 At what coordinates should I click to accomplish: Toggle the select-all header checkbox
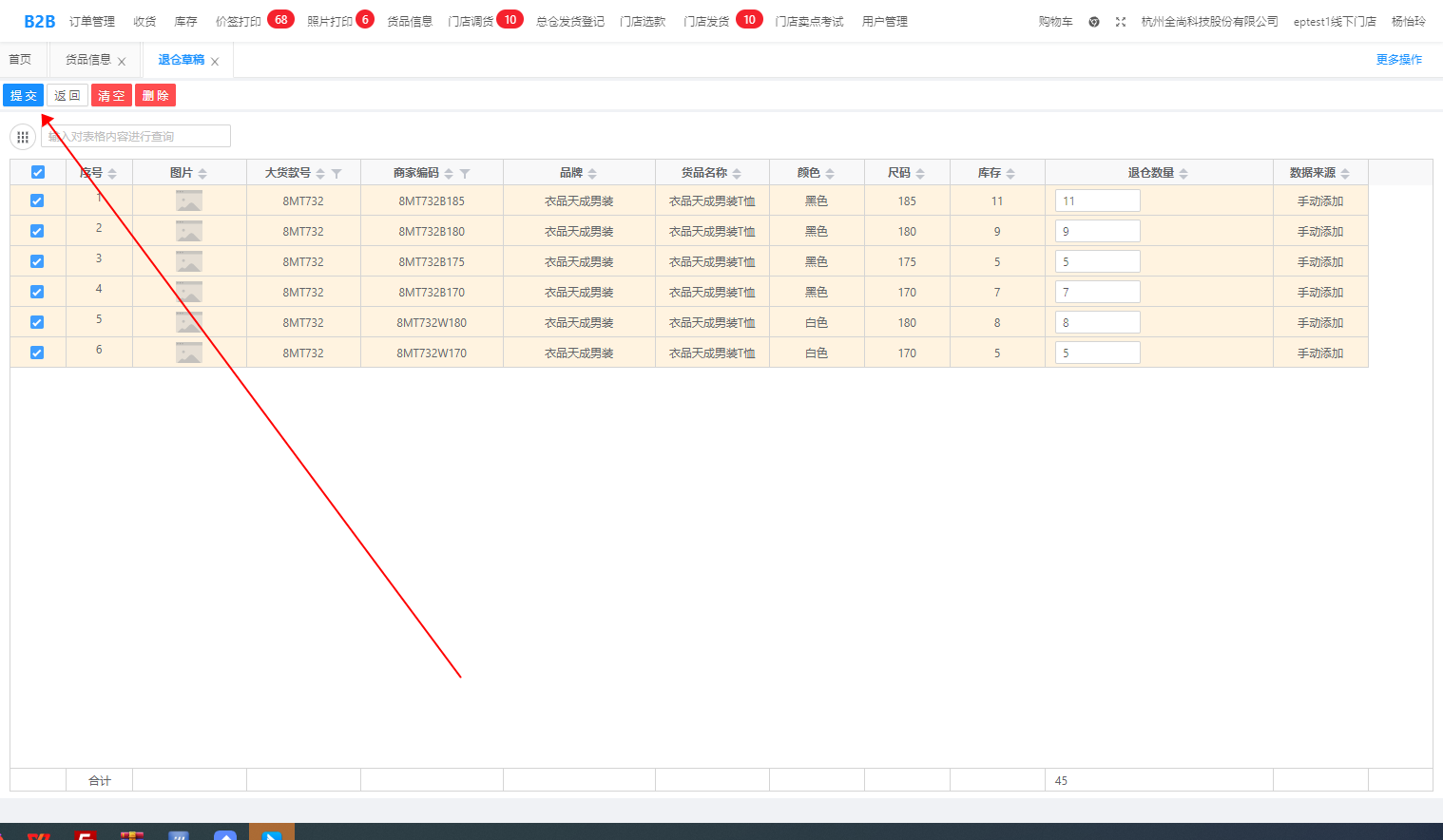tap(38, 172)
